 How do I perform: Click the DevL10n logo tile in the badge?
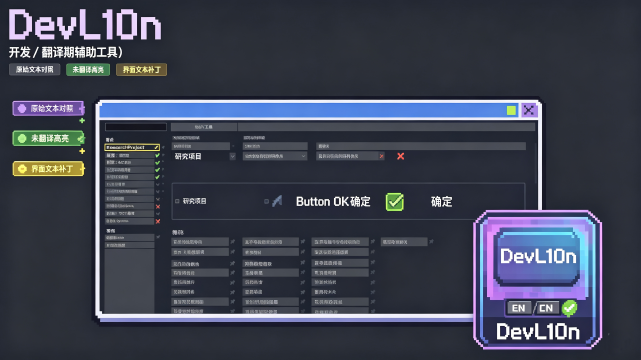[538, 257]
